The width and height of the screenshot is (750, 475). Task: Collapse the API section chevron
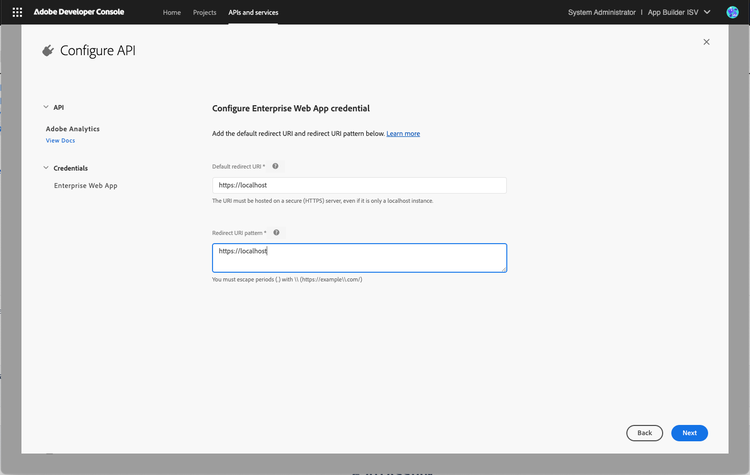click(45, 107)
